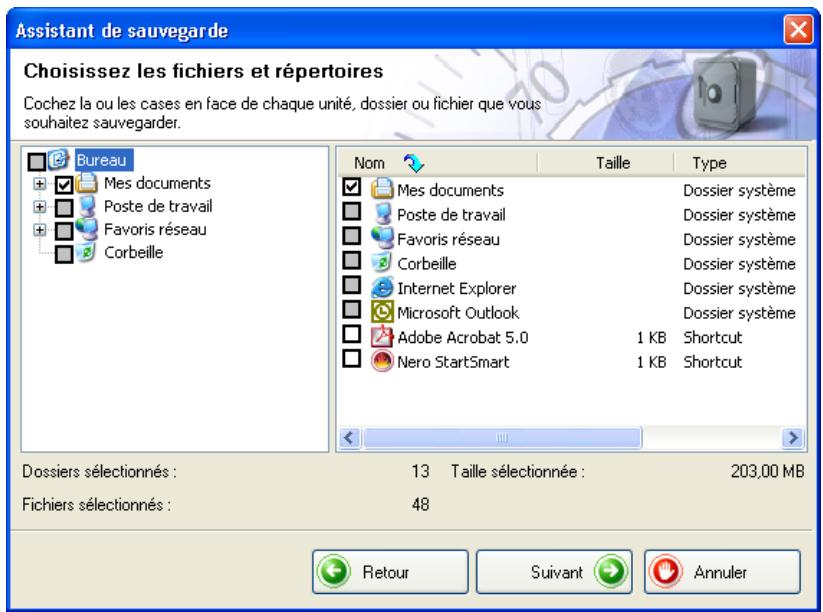Viewport: 823px width, 612px height.
Task: Click the Nero StartSmart icon
Action: (x=382, y=361)
